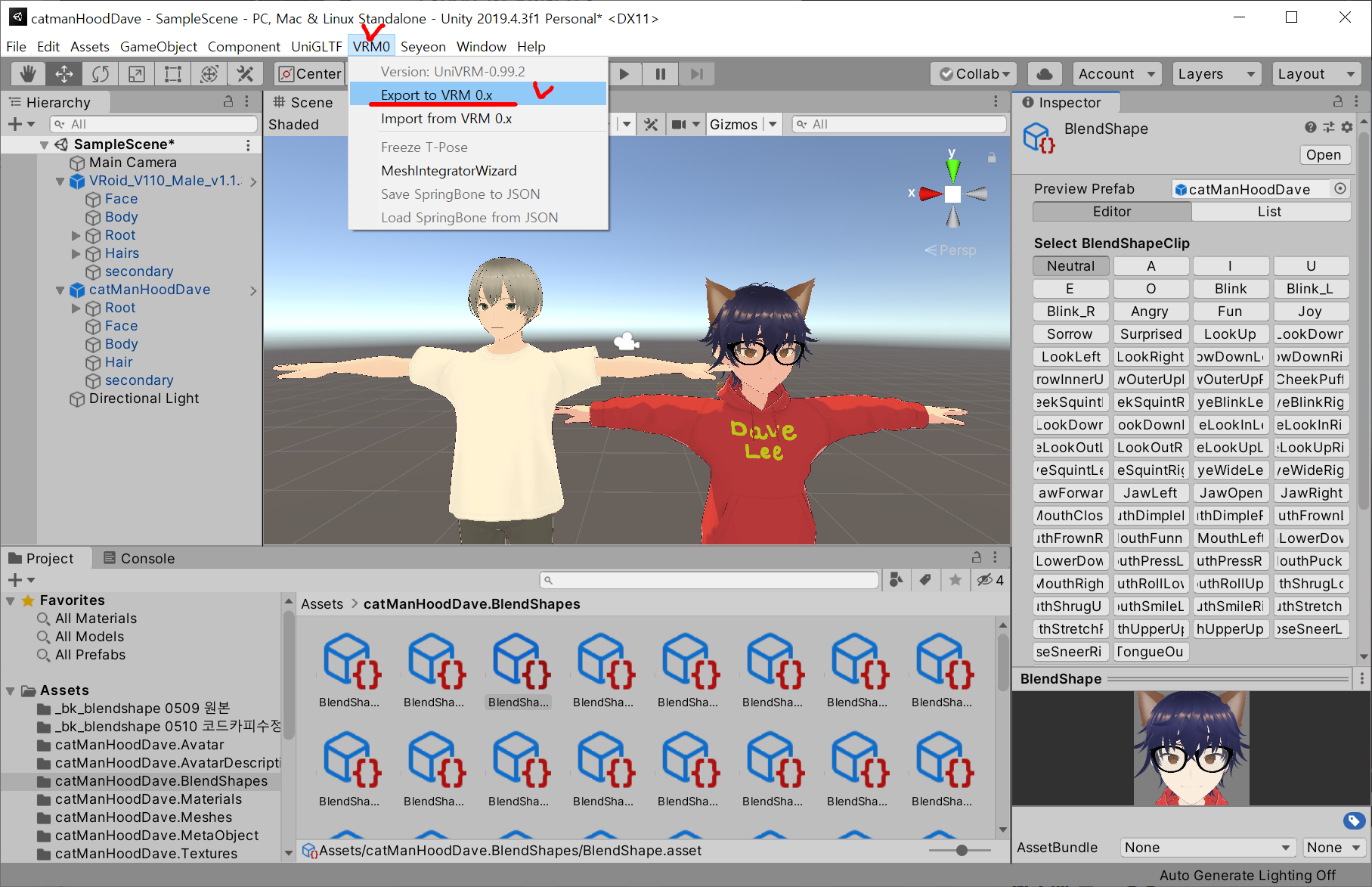Open the custom editor tools
1372x887 pixels.
coord(245,73)
